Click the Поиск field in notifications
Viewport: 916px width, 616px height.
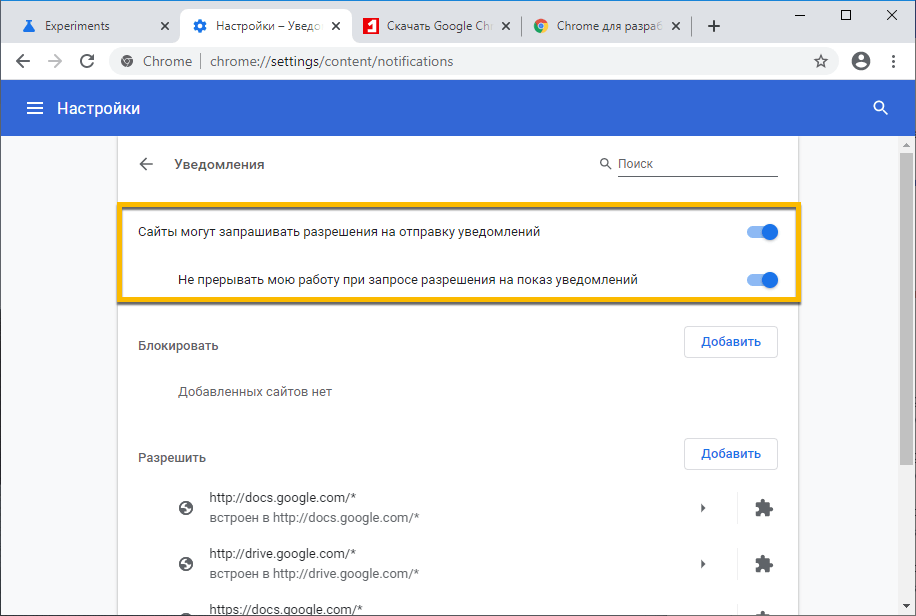[x=696, y=164]
